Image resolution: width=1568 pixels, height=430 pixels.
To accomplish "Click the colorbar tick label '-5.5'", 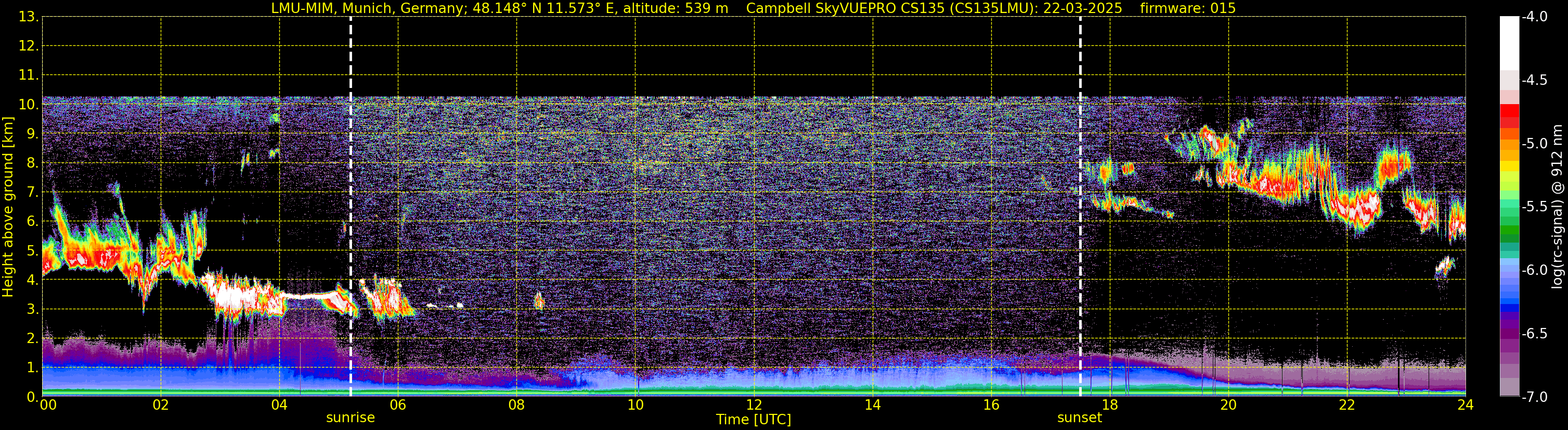I will (1535, 207).
